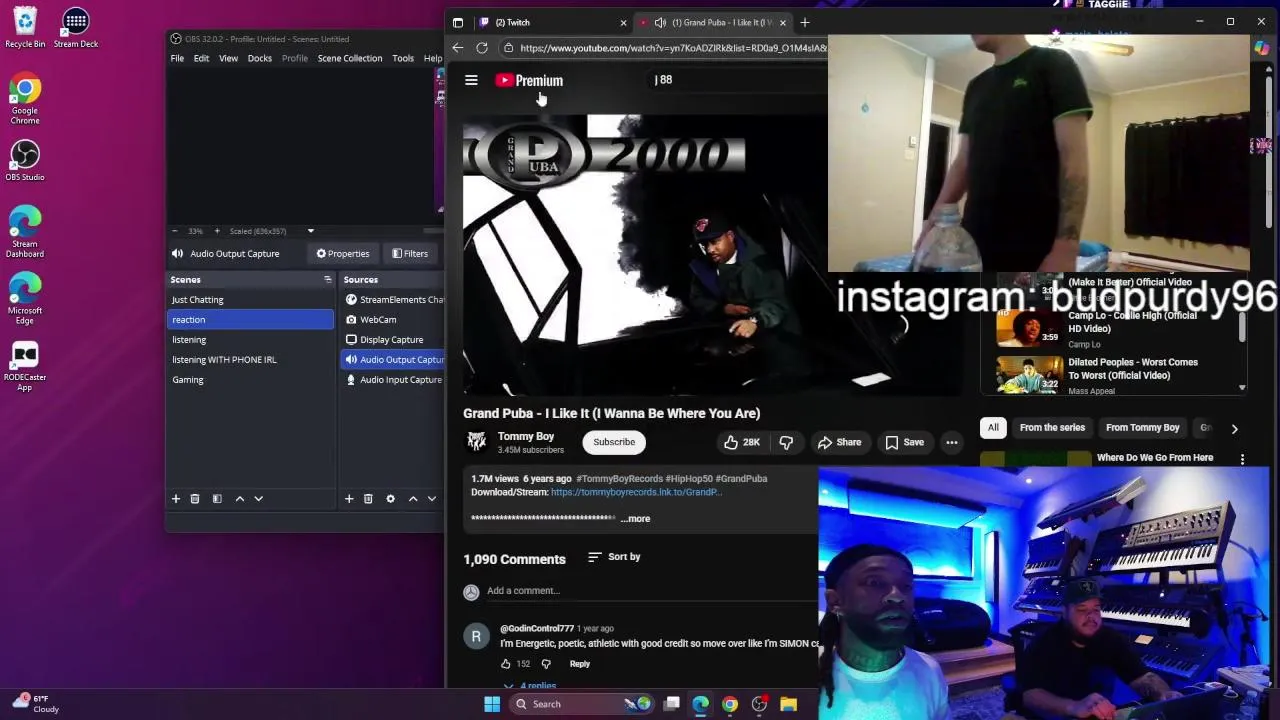
Task: Remove the selected OBS scene
Action: (x=195, y=499)
